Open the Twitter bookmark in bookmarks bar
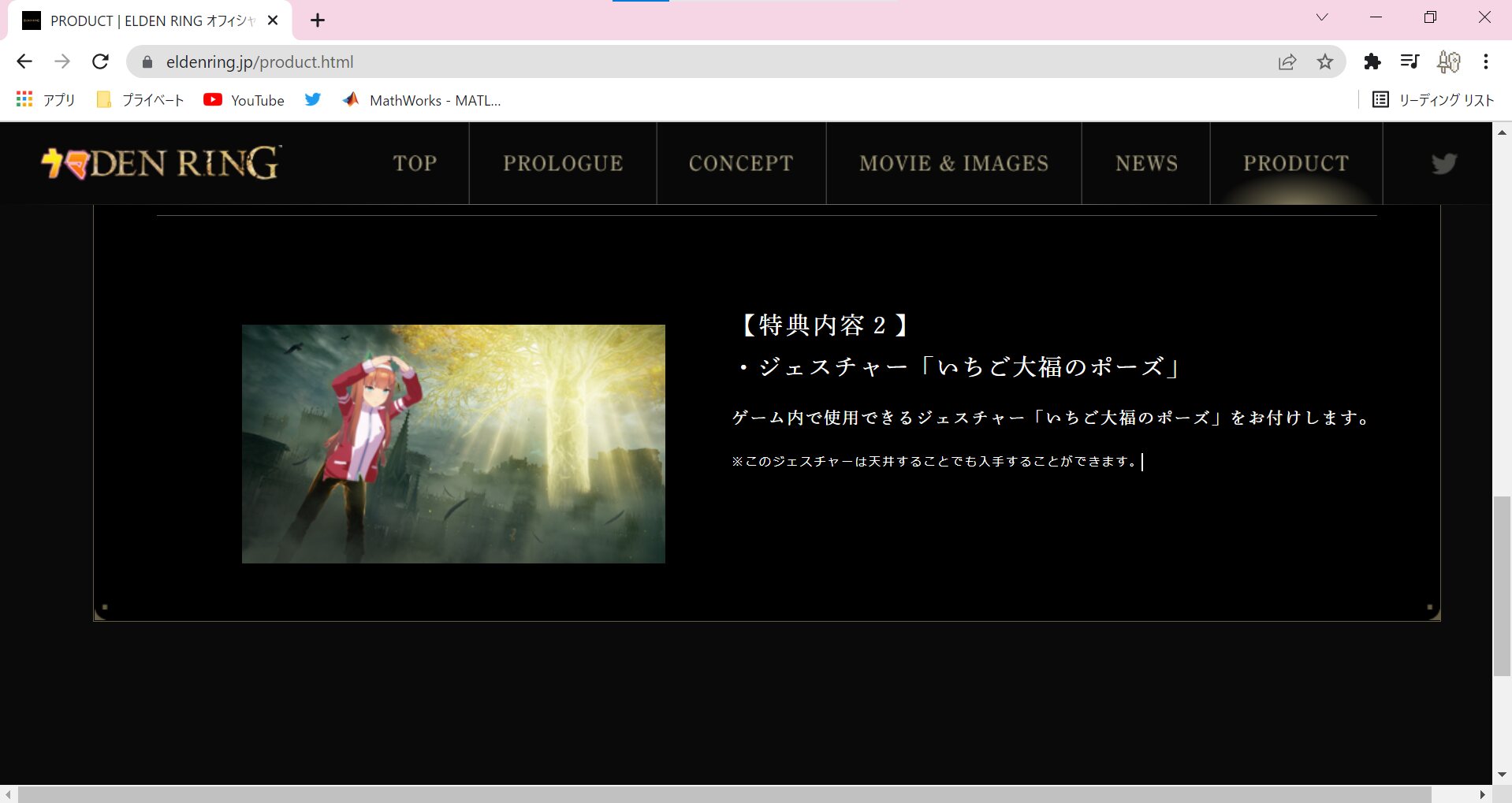This screenshot has width=1512, height=803. point(313,100)
